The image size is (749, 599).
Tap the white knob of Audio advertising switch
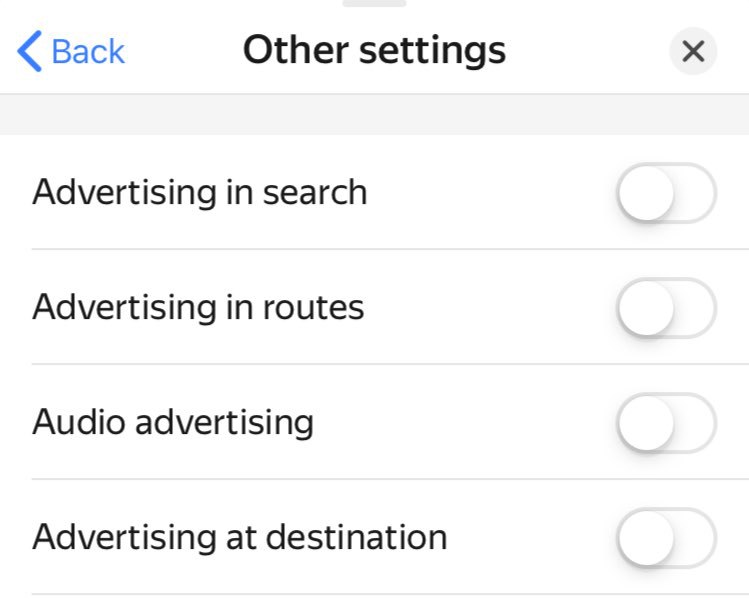[x=646, y=422]
